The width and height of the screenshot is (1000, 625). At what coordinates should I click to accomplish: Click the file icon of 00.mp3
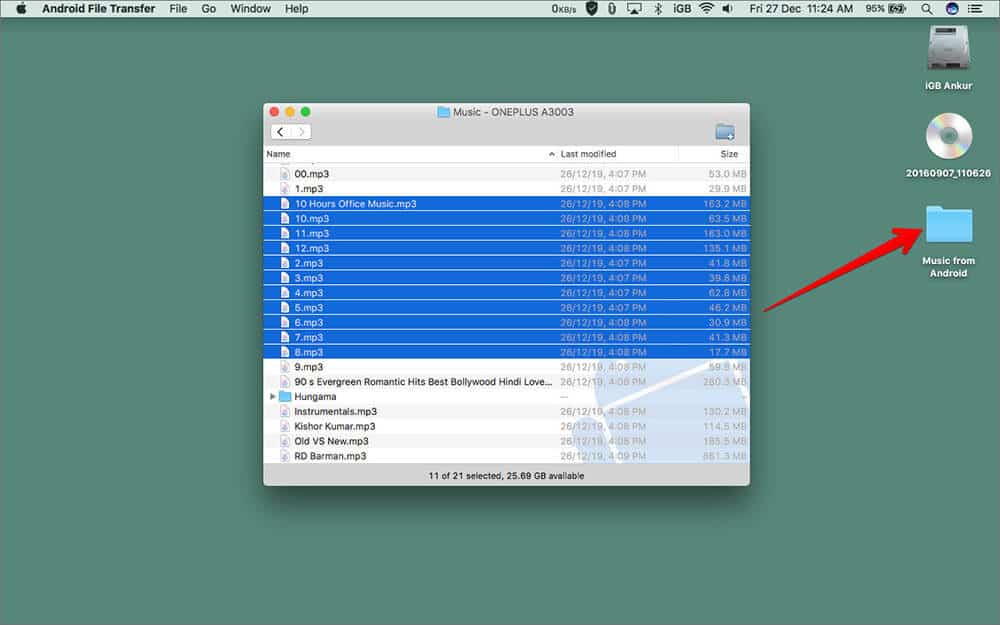click(x=285, y=173)
